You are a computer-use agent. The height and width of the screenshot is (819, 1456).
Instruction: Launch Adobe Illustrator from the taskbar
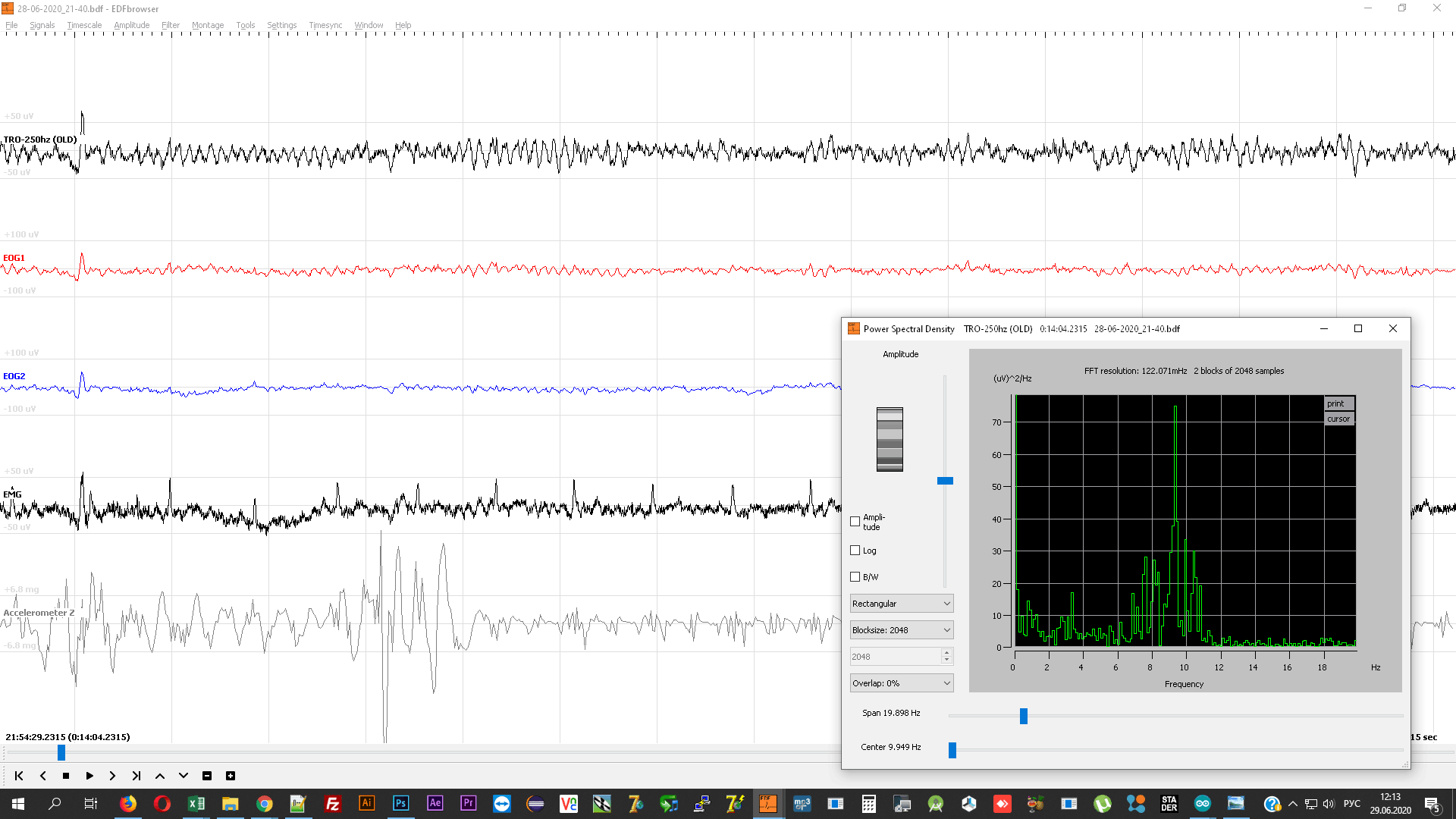pos(366,804)
